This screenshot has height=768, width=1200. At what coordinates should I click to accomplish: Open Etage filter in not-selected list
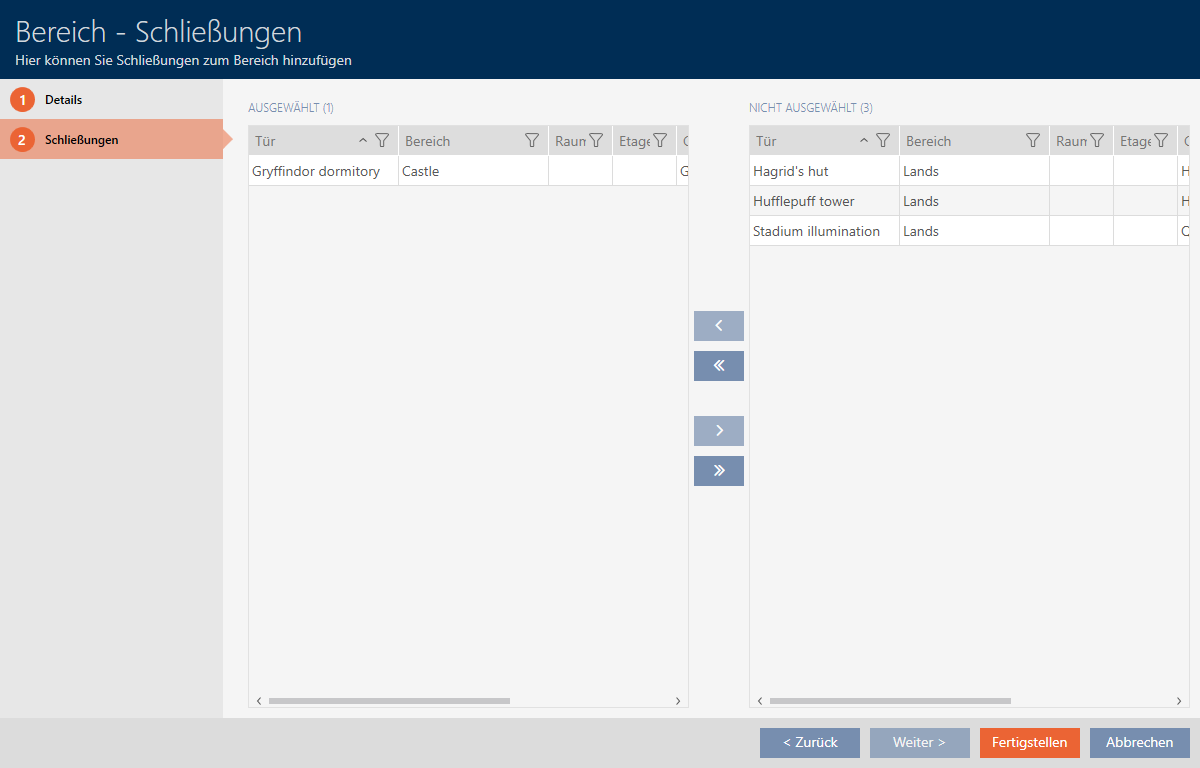(x=1161, y=141)
